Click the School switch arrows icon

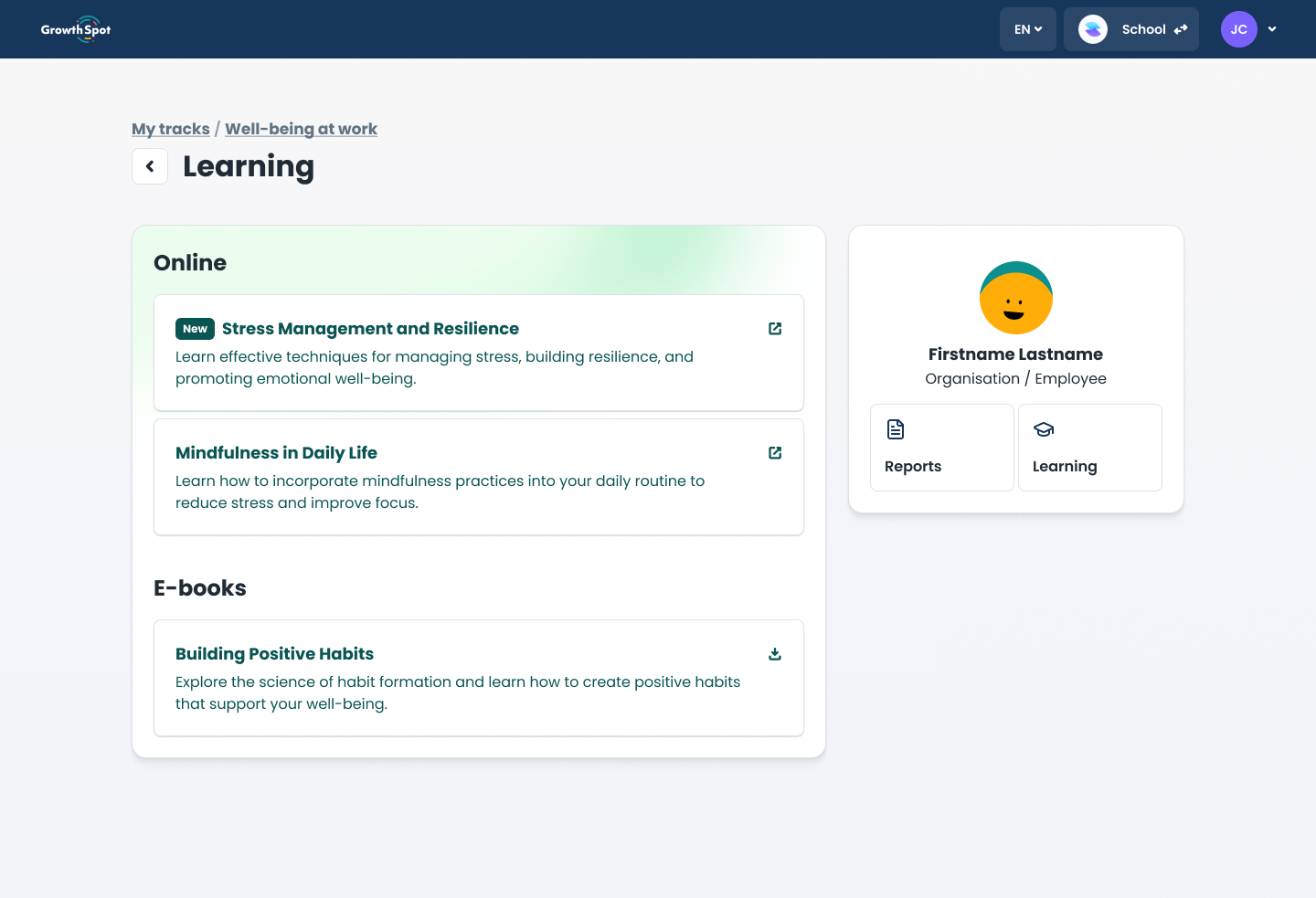tap(1179, 28)
